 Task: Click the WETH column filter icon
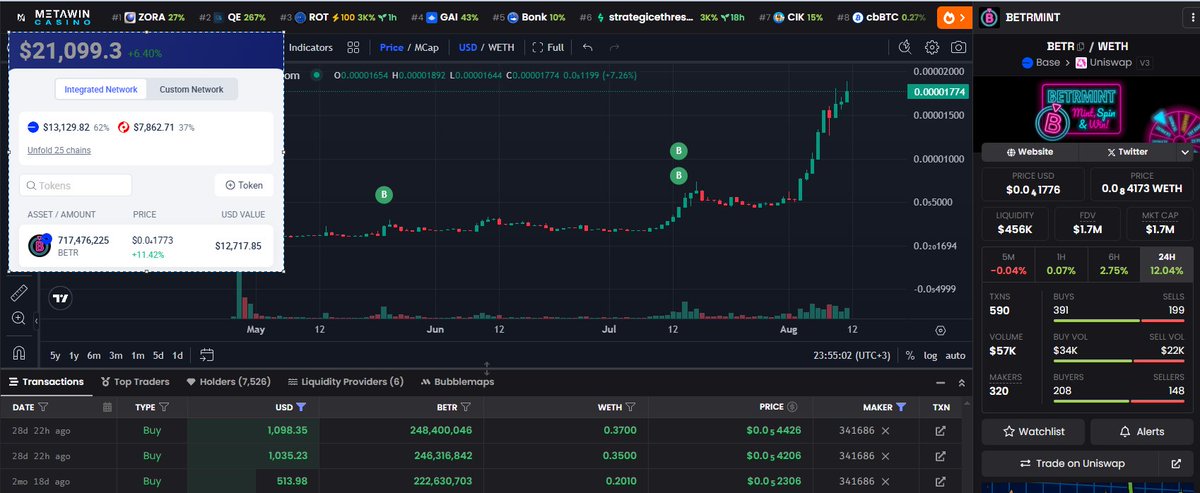click(631, 407)
